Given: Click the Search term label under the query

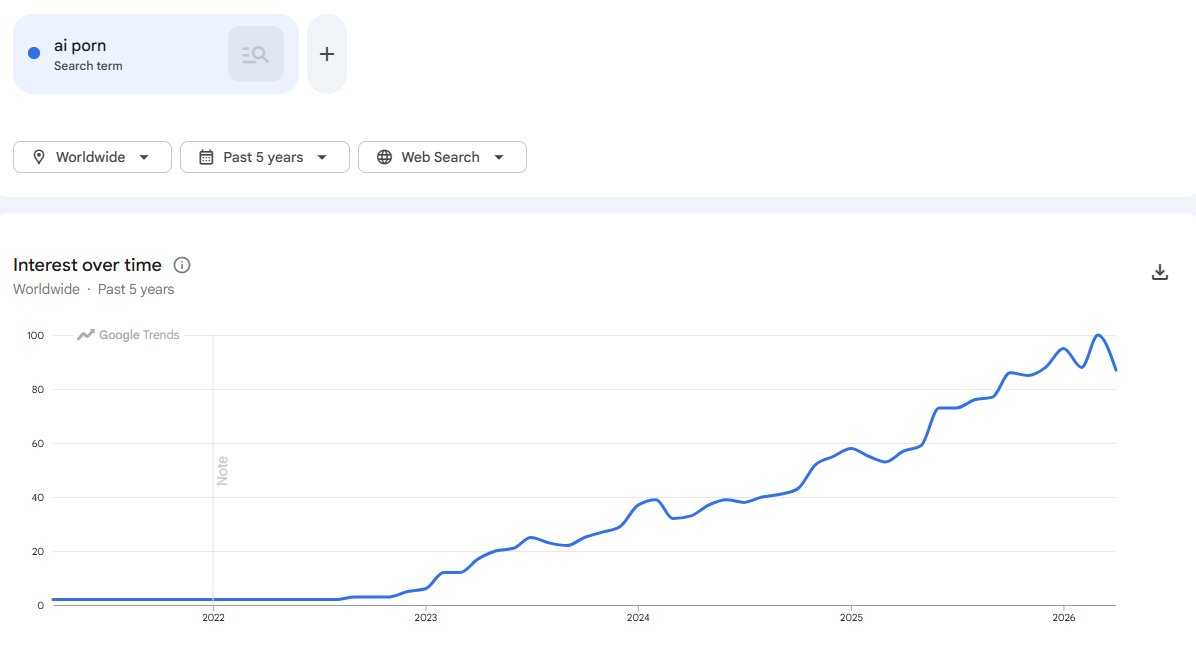Looking at the screenshot, I should click(x=88, y=66).
